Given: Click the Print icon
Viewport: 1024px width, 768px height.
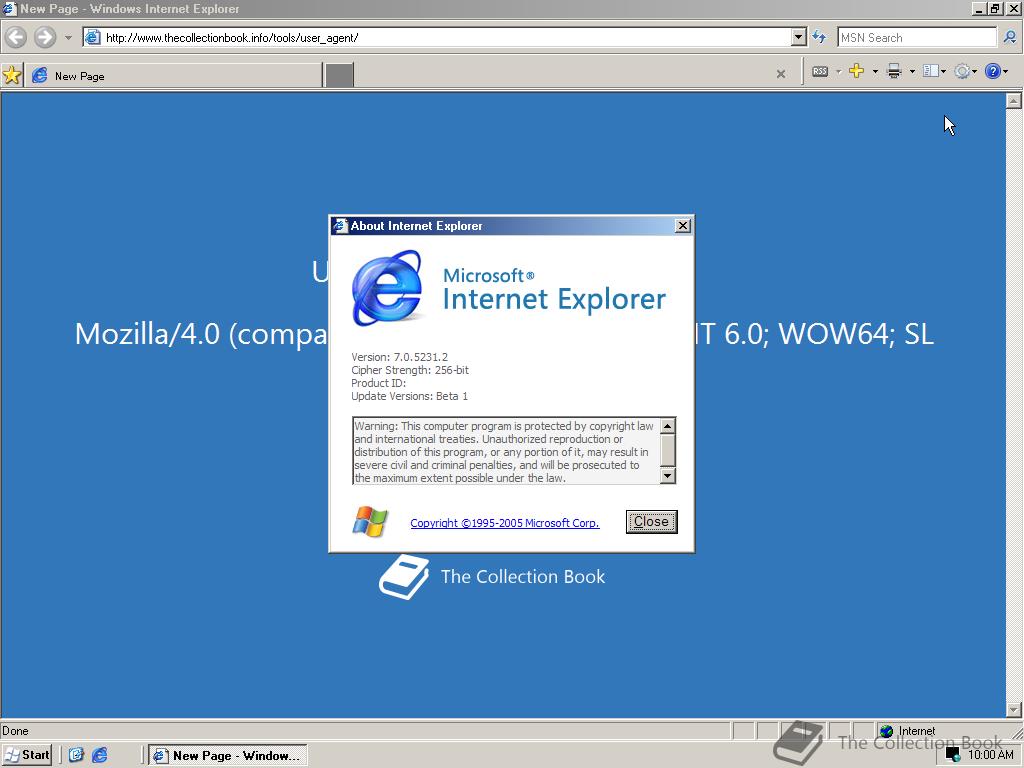Looking at the screenshot, I should [894, 71].
